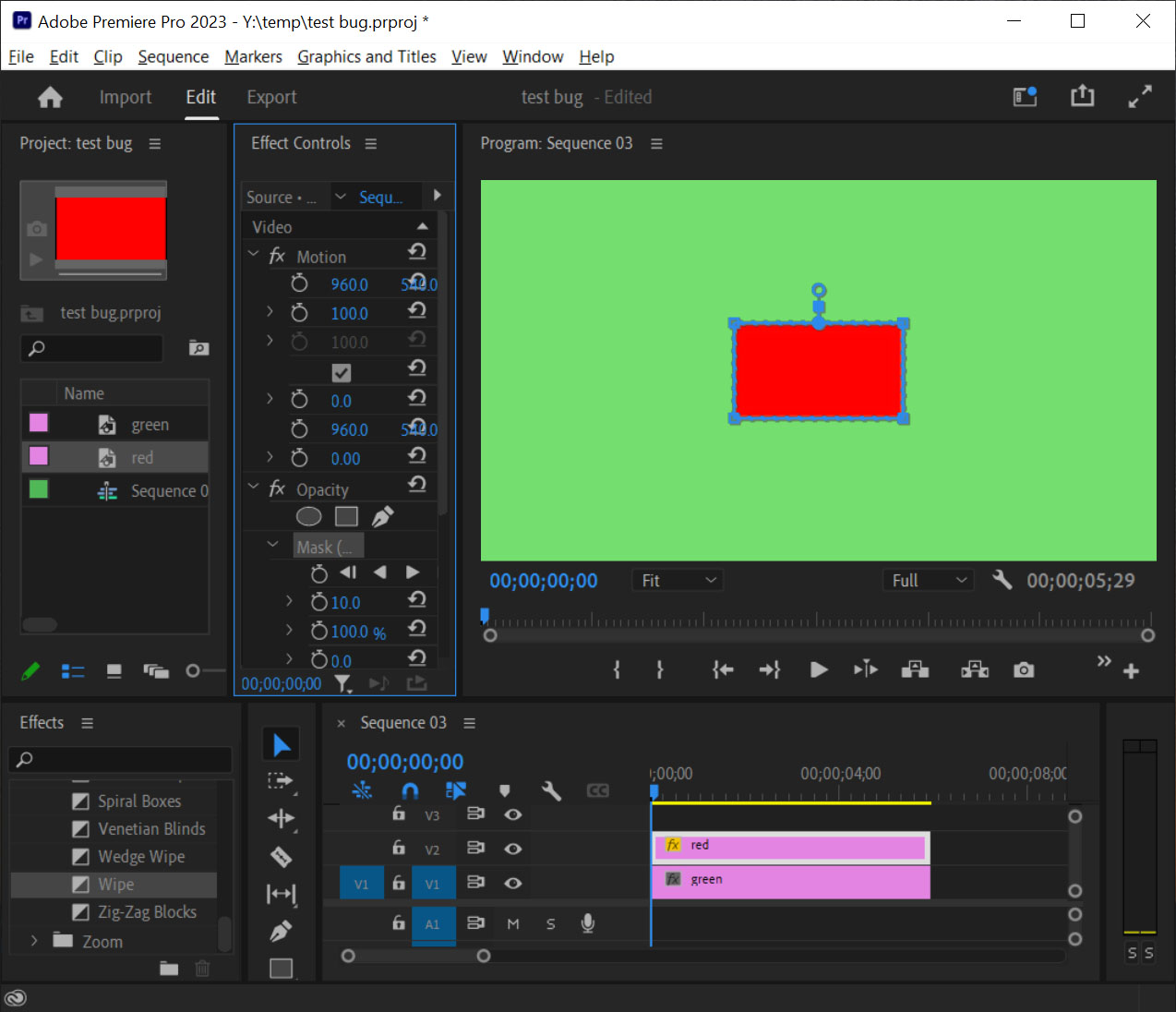This screenshot has width=1176, height=1012.
Task: Click the Lift button in the Program monitor
Action: [x=915, y=669]
